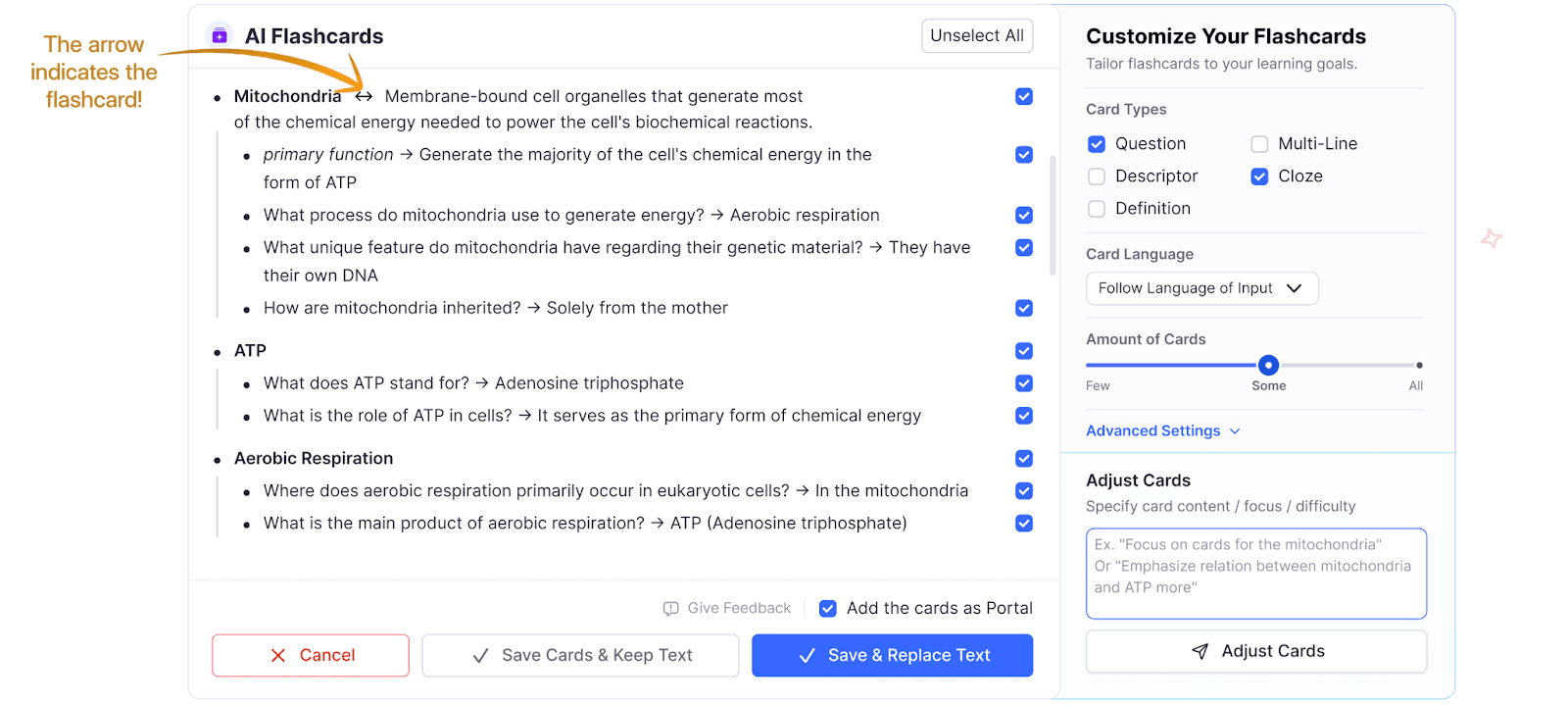This screenshot has width=1568, height=705.
Task: Deselect the ATP flashcard checkbox
Action: (x=1024, y=351)
